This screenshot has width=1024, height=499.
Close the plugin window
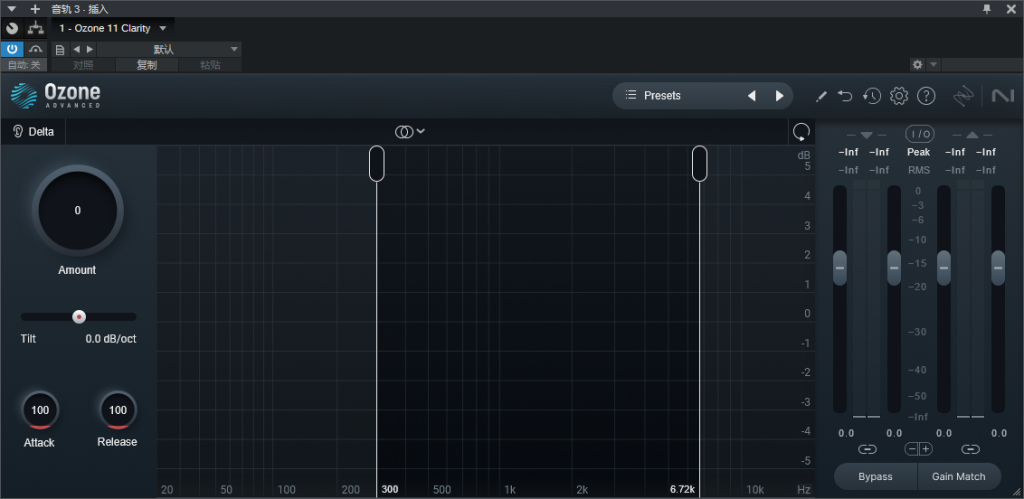click(x=1011, y=9)
